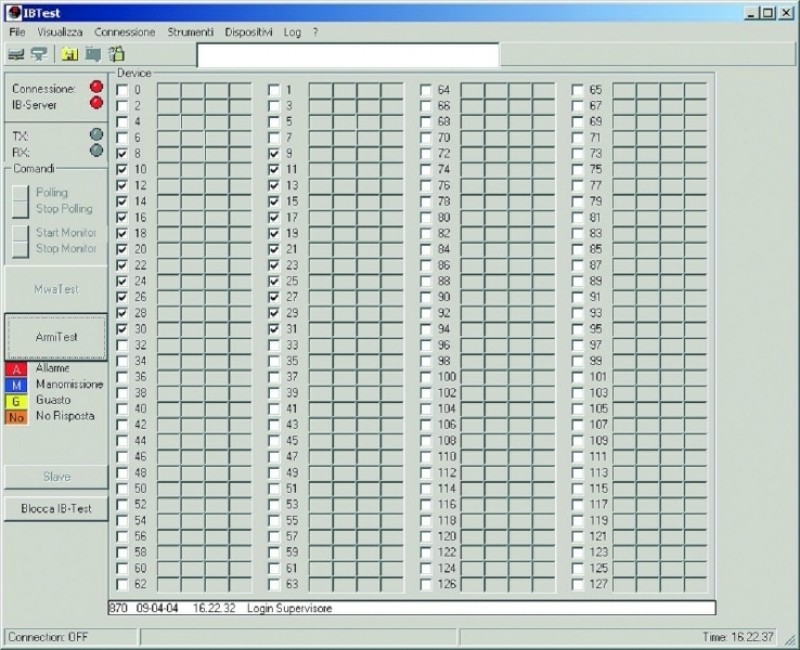Click the monitor/device toolbar icon

(x=93, y=55)
